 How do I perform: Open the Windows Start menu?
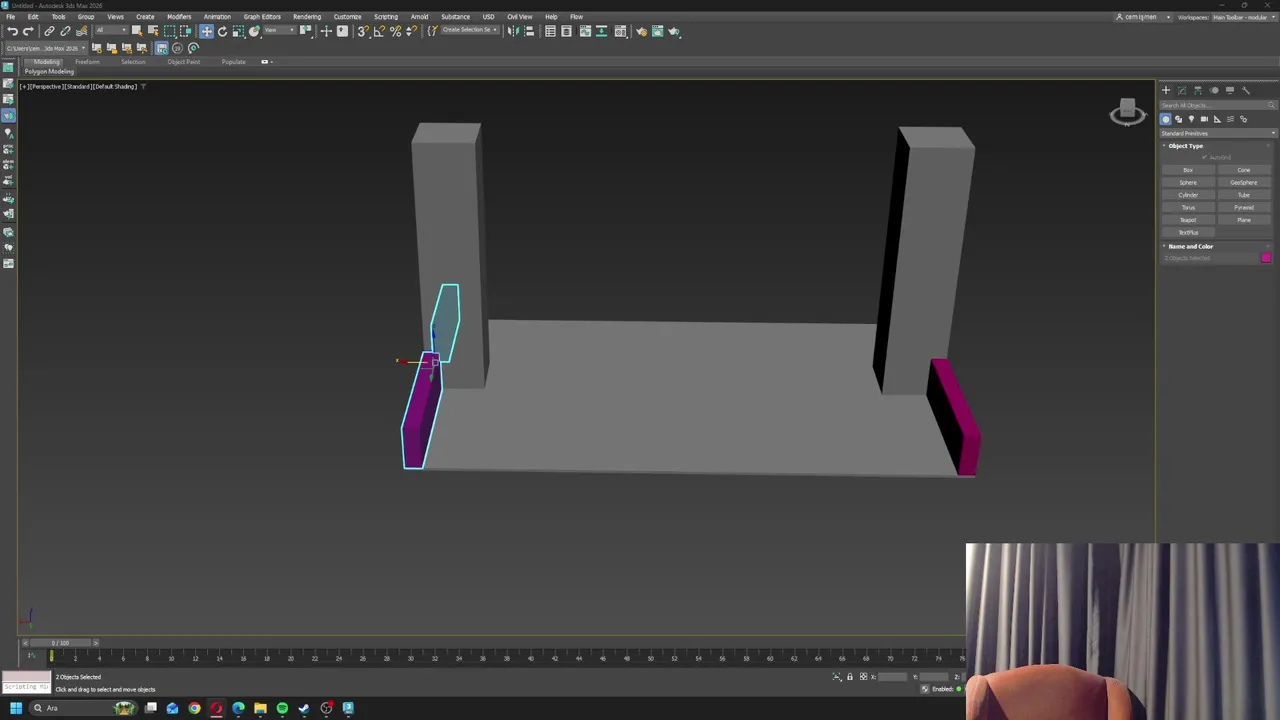[x=16, y=708]
